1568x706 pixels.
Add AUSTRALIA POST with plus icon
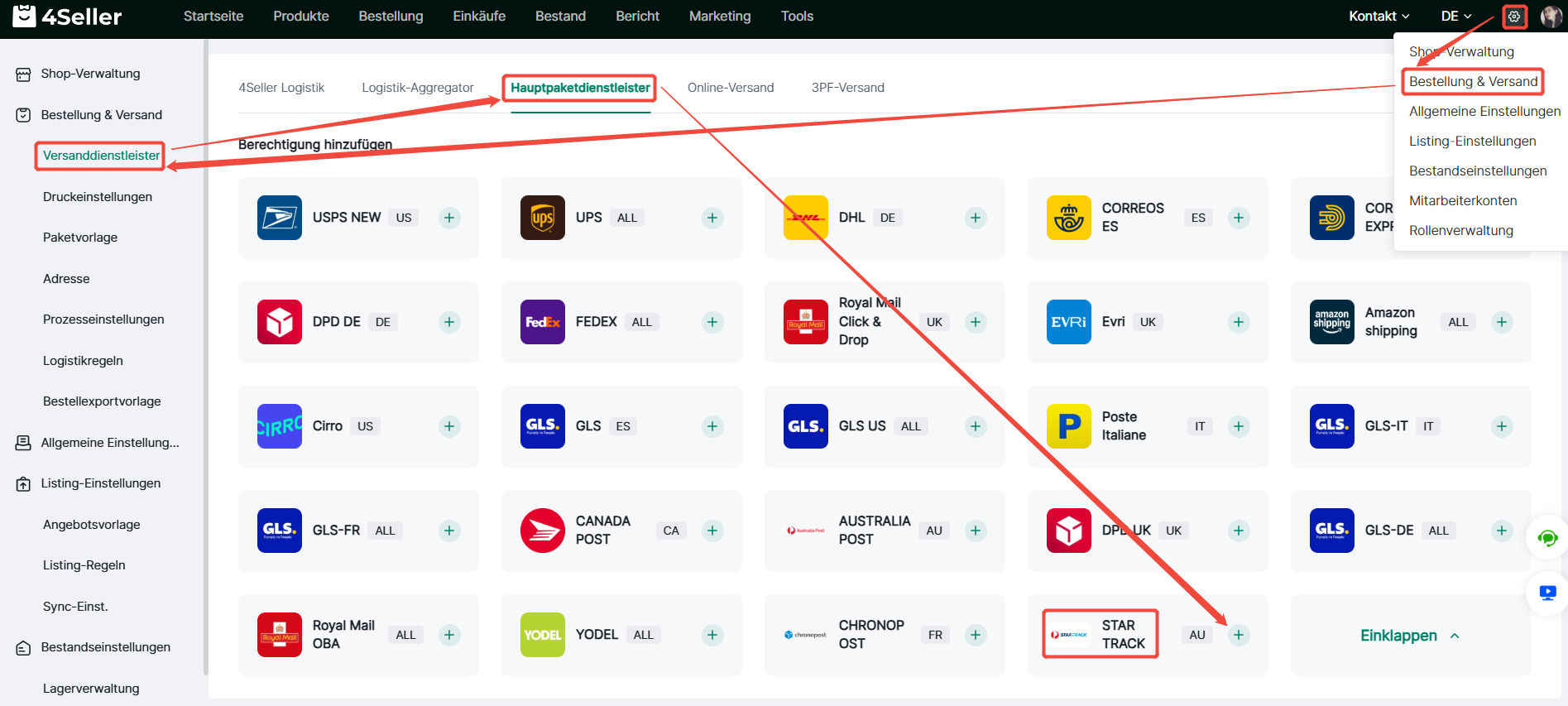point(976,531)
